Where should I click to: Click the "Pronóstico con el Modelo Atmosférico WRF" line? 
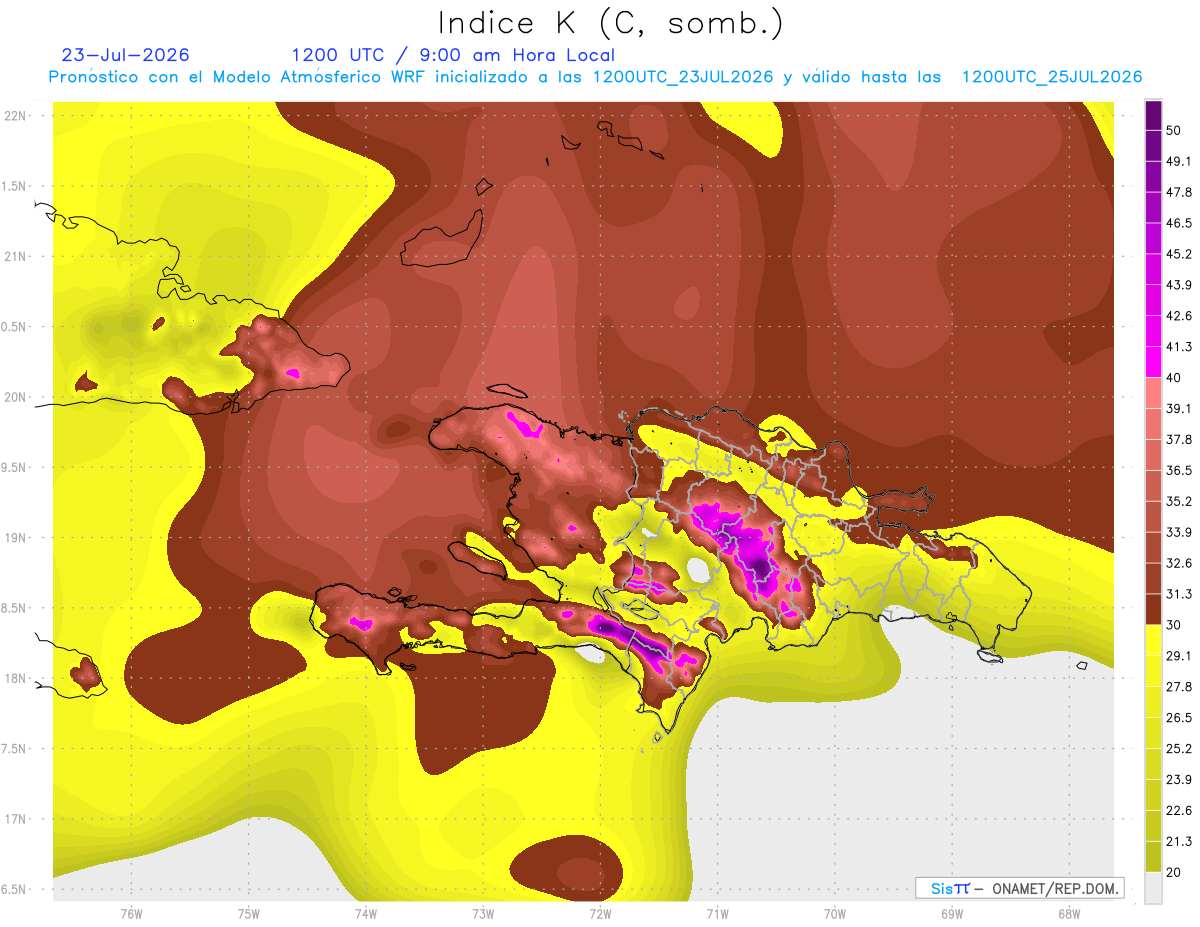click(595, 77)
